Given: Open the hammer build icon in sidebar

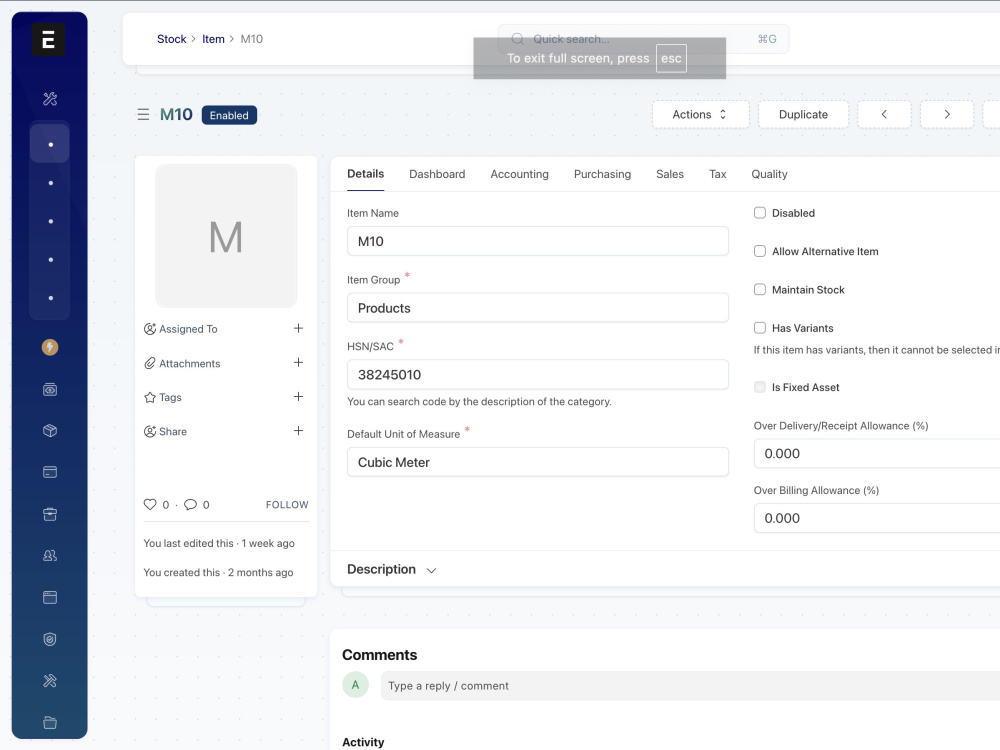Looking at the screenshot, I should coord(50,680).
